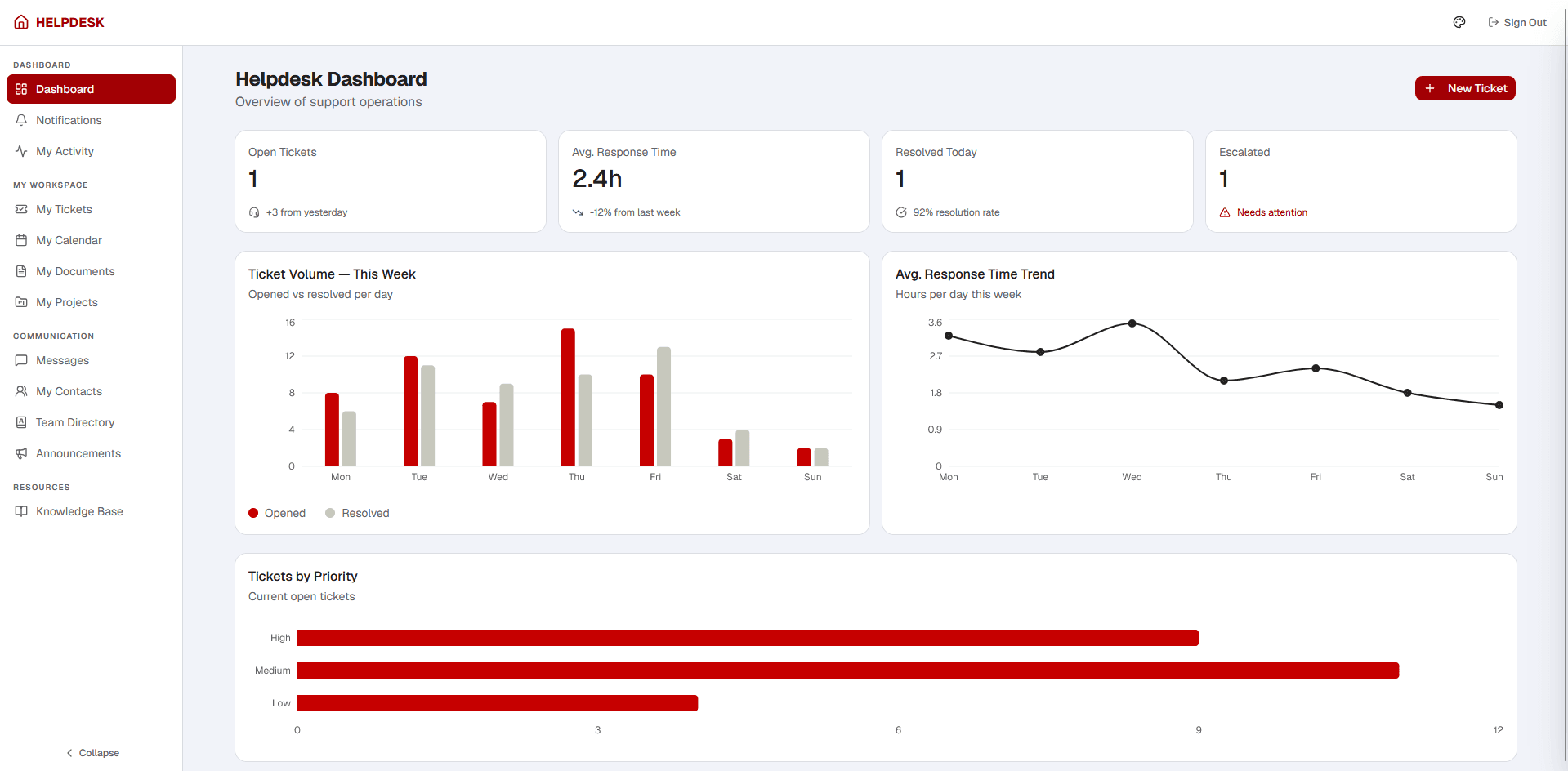Image resolution: width=1568 pixels, height=771 pixels.
Task: Create a ticket with New Ticket button
Action: pos(1465,88)
